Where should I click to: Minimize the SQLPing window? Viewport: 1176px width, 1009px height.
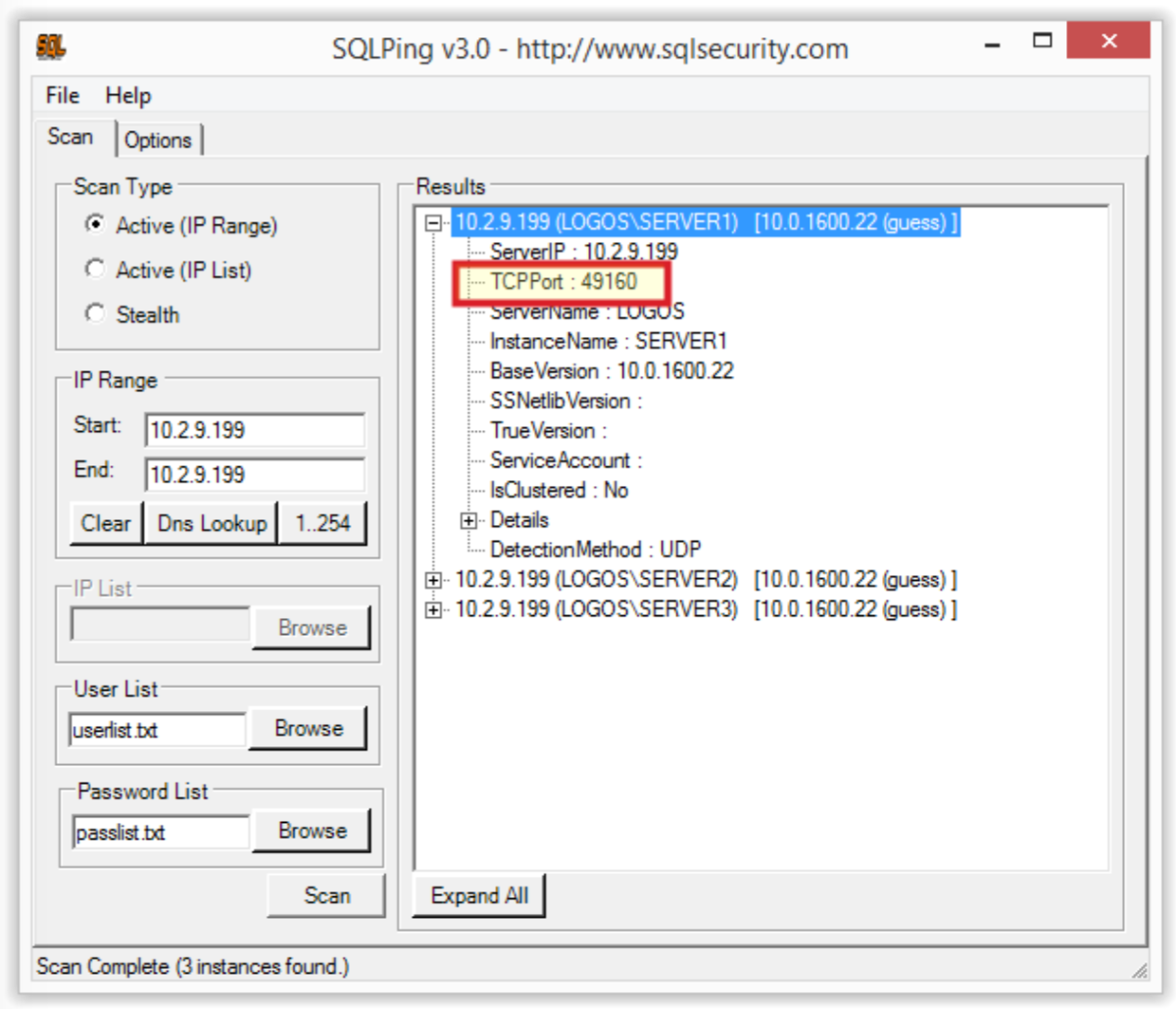(x=993, y=44)
